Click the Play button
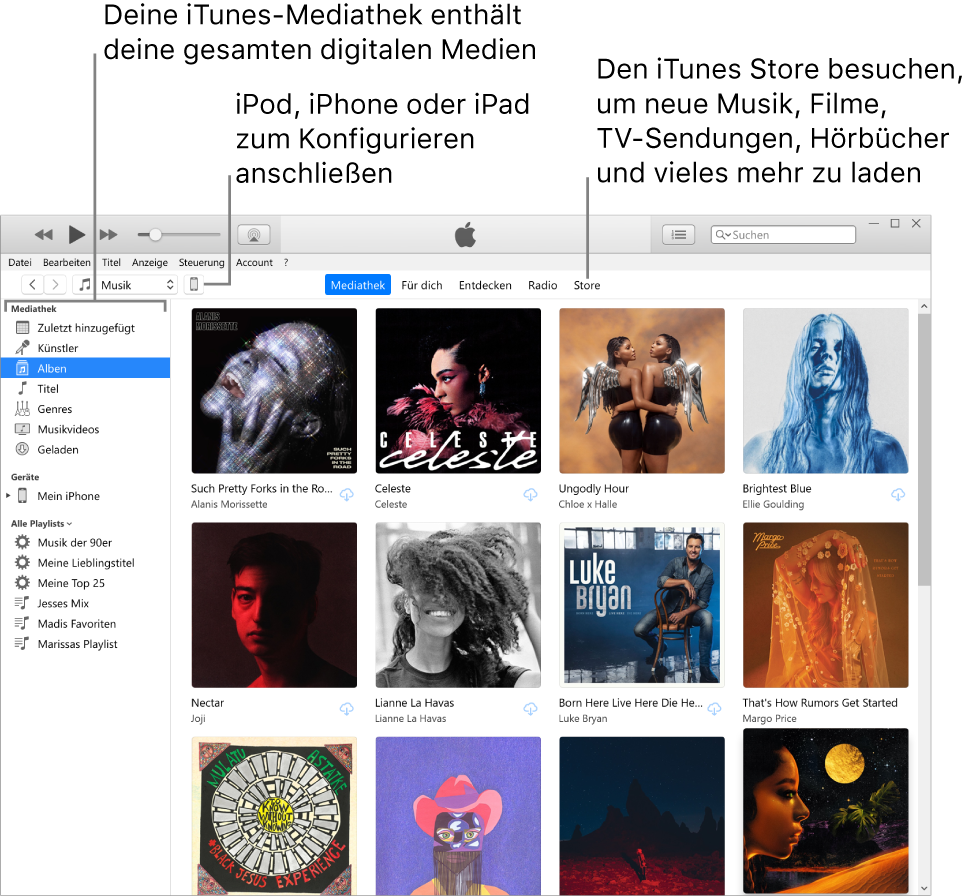974x896 pixels. tap(76, 235)
